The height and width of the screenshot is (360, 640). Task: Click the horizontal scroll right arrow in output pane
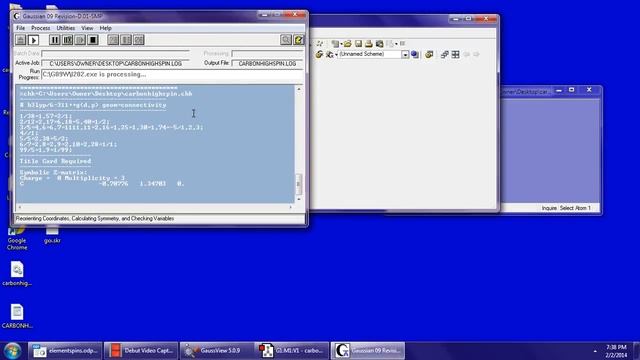click(291, 207)
